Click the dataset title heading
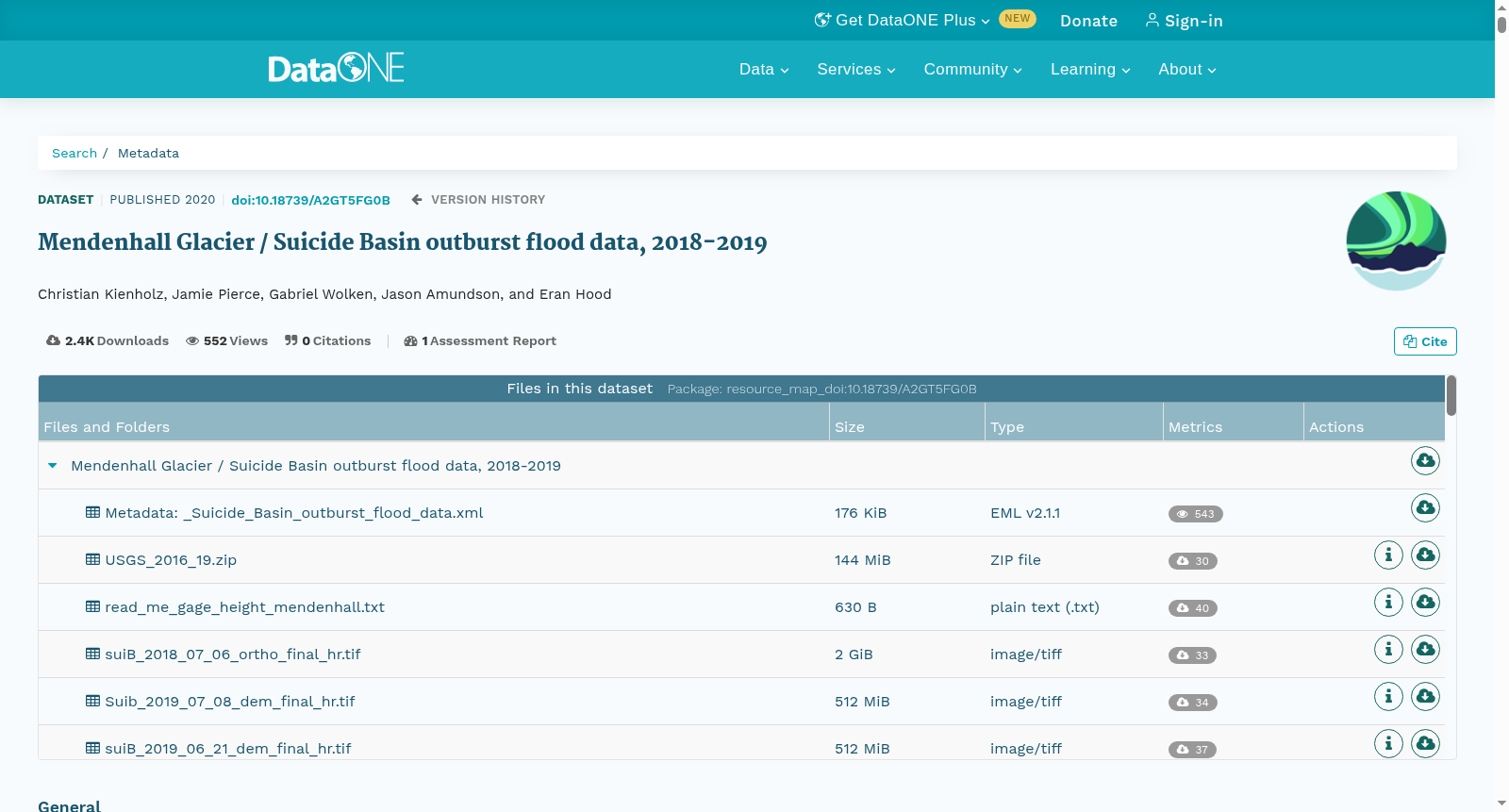The image size is (1509, 812). click(x=403, y=242)
